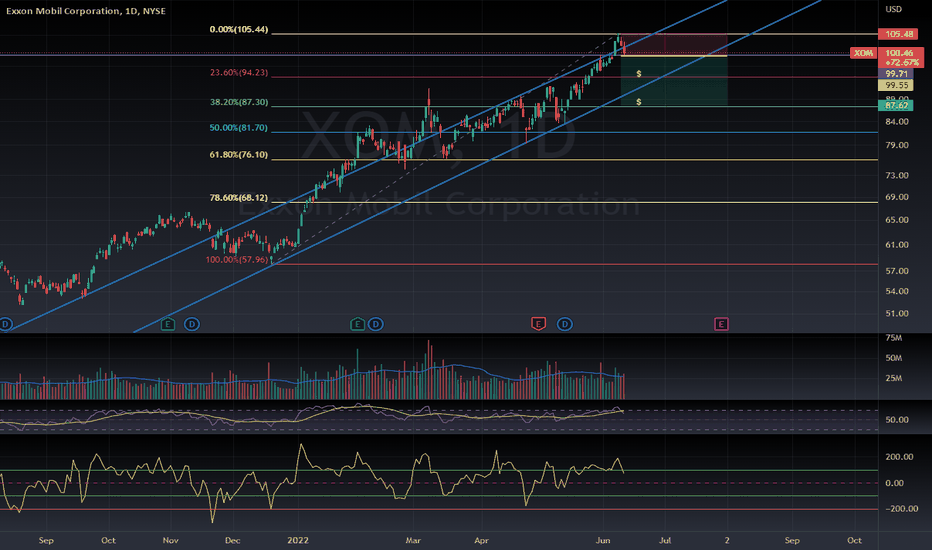Click the 57.00 price axis tick
932x550 pixels.
click(897, 271)
